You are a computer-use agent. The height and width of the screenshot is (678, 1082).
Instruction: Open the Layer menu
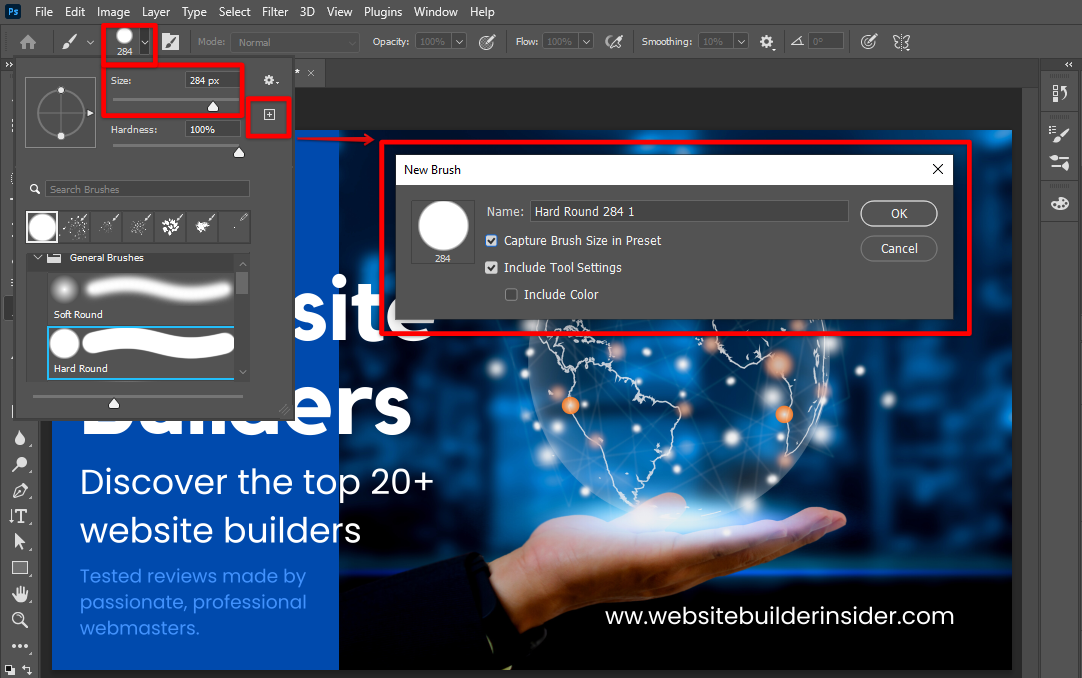coord(156,12)
